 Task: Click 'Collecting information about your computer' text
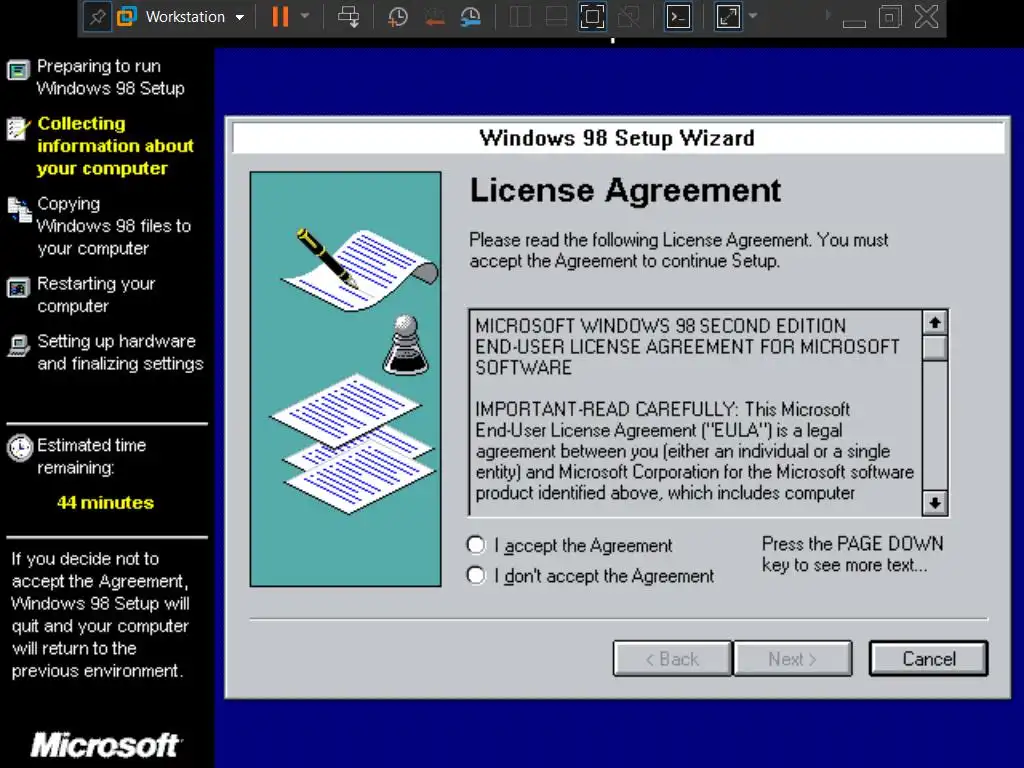pos(115,146)
